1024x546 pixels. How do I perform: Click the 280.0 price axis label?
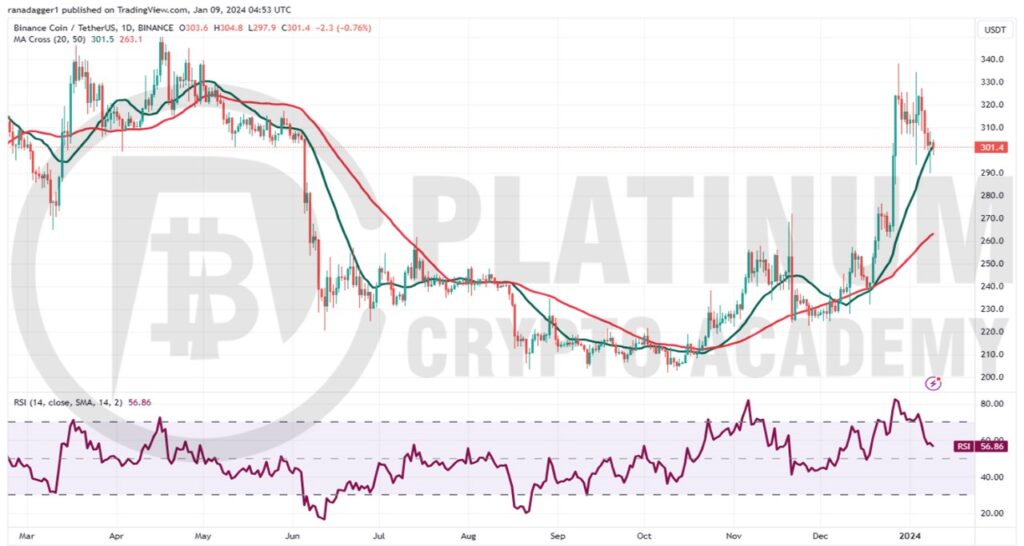point(991,195)
